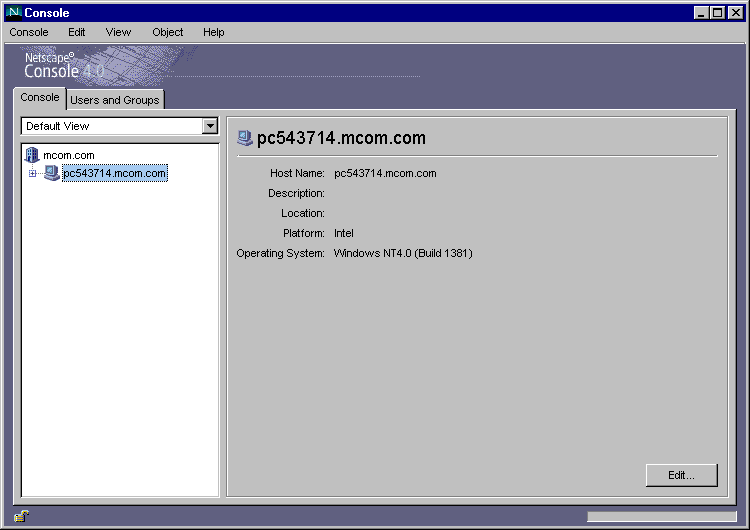Click the Operating System label
The width and height of the screenshot is (750, 530).
[280, 253]
